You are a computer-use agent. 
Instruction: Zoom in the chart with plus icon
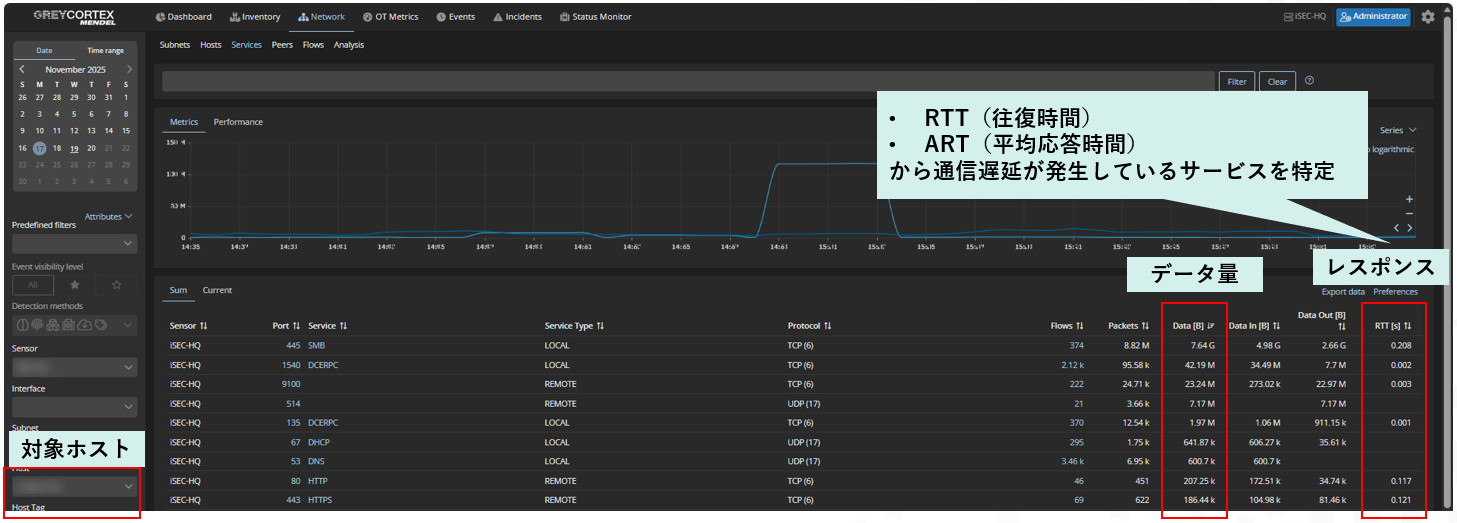pyautogui.click(x=1409, y=199)
